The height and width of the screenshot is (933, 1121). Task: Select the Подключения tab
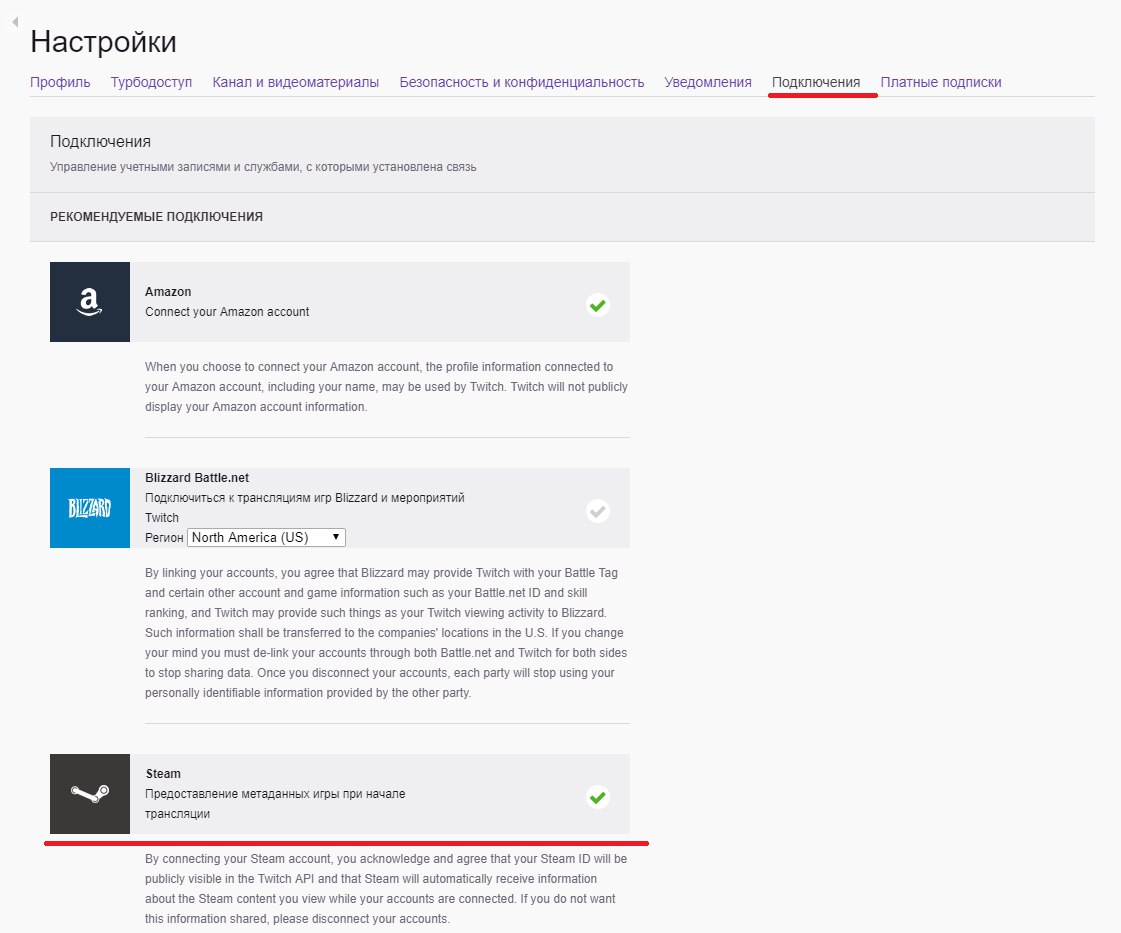(x=816, y=82)
